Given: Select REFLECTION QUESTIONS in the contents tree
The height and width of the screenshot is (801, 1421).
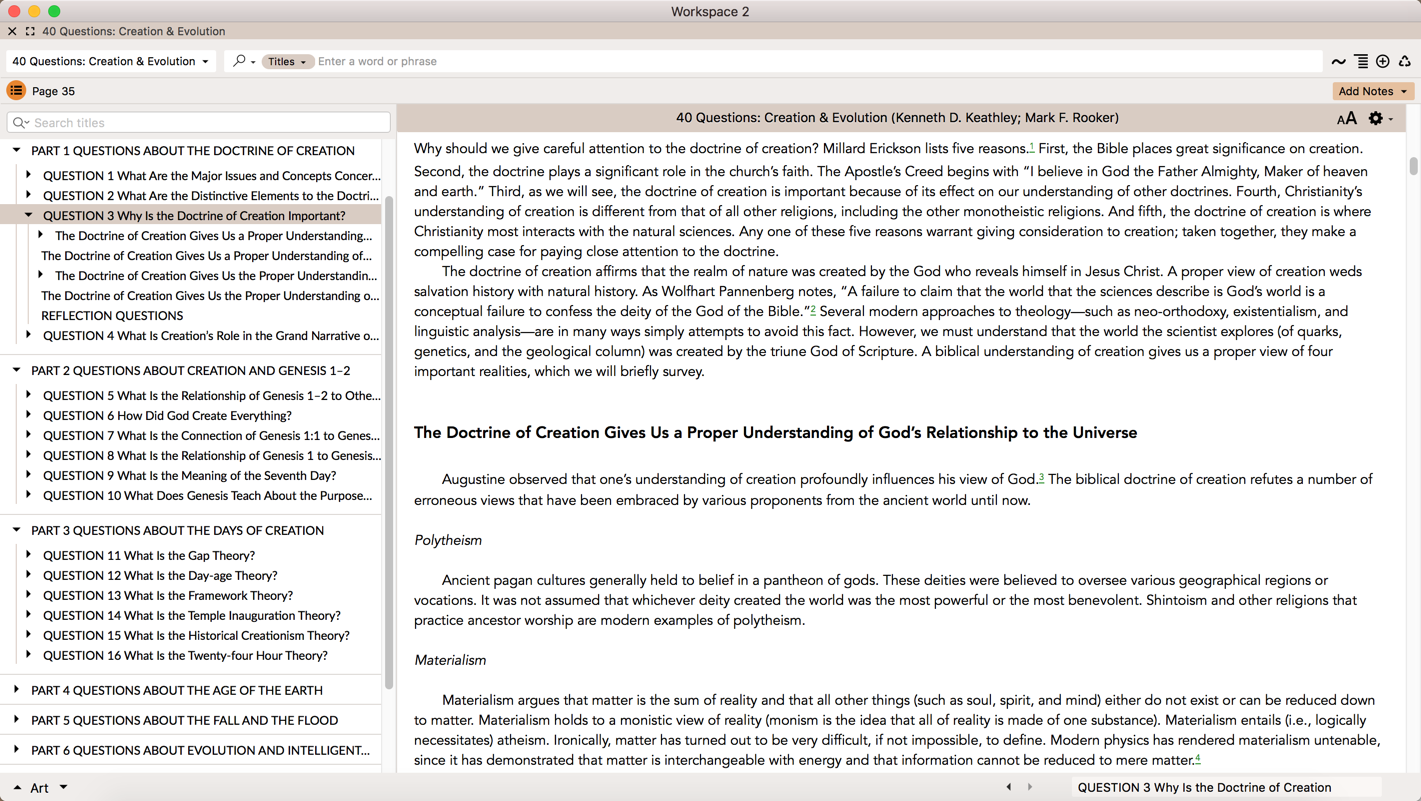Looking at the screenshot, I should [112, 316].
